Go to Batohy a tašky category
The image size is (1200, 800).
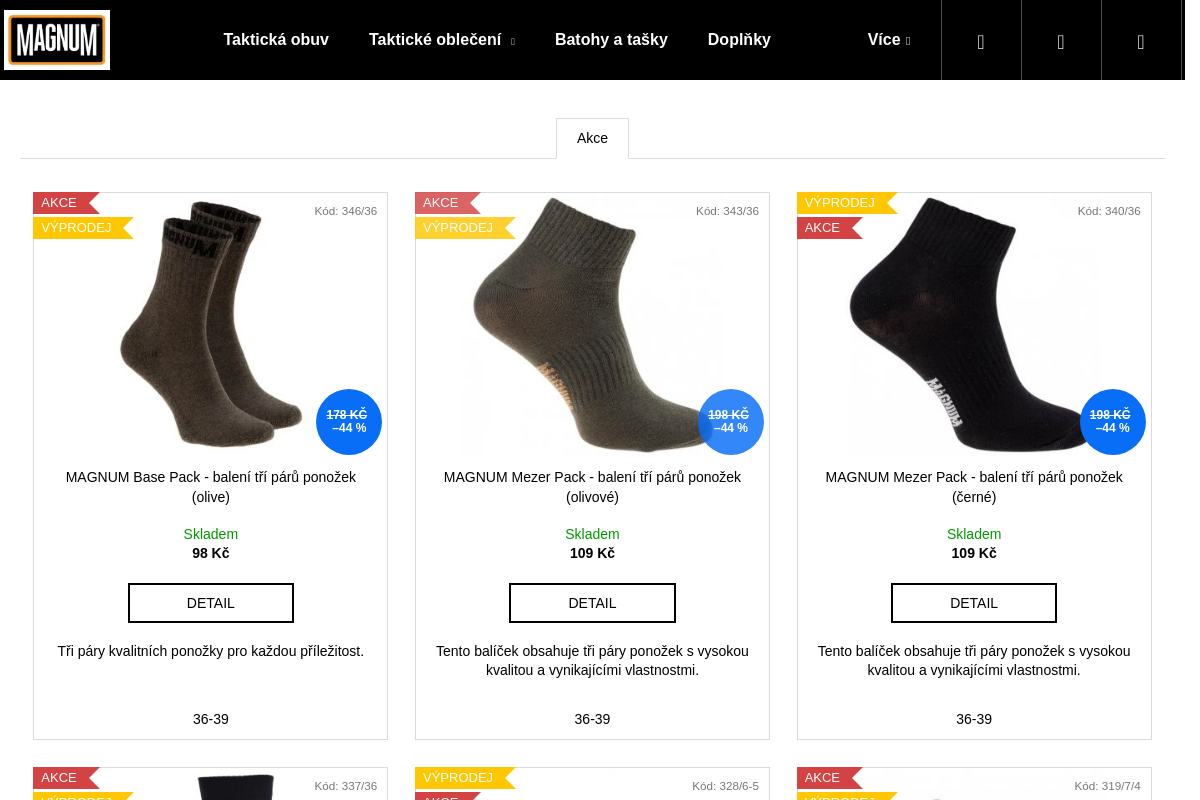[x=611, y=40]
